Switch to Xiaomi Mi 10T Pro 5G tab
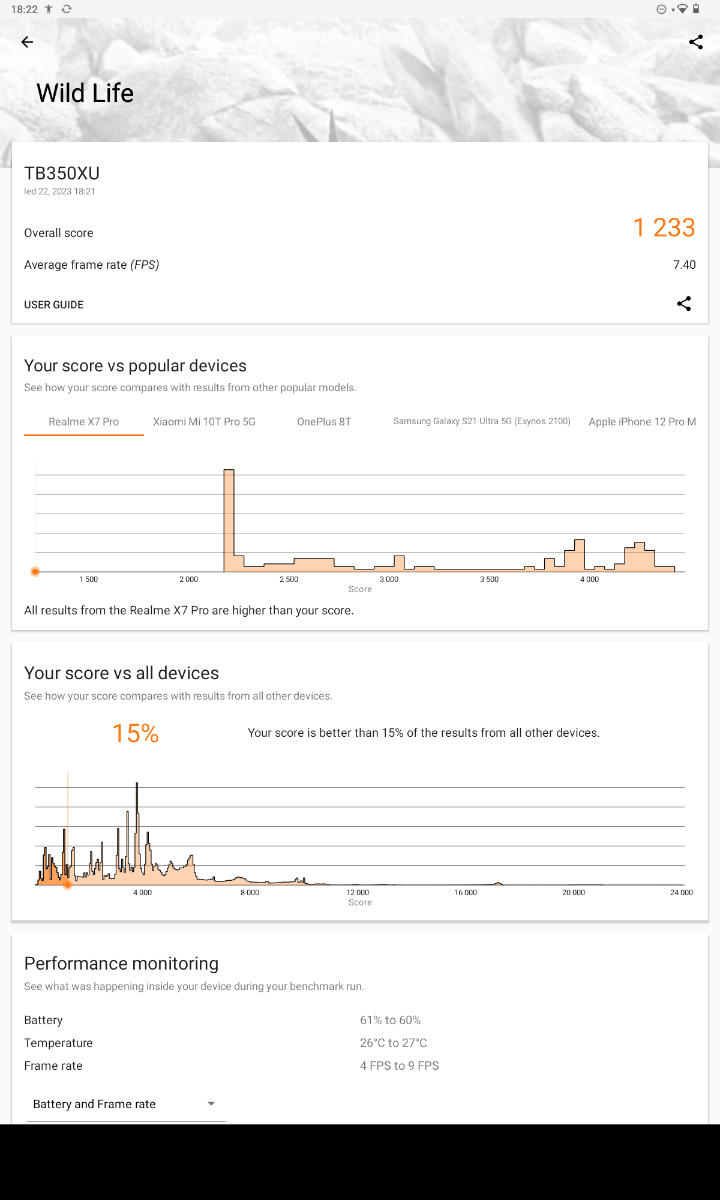The width and height of the screenshot is (720, 1200). click(204, 422)
